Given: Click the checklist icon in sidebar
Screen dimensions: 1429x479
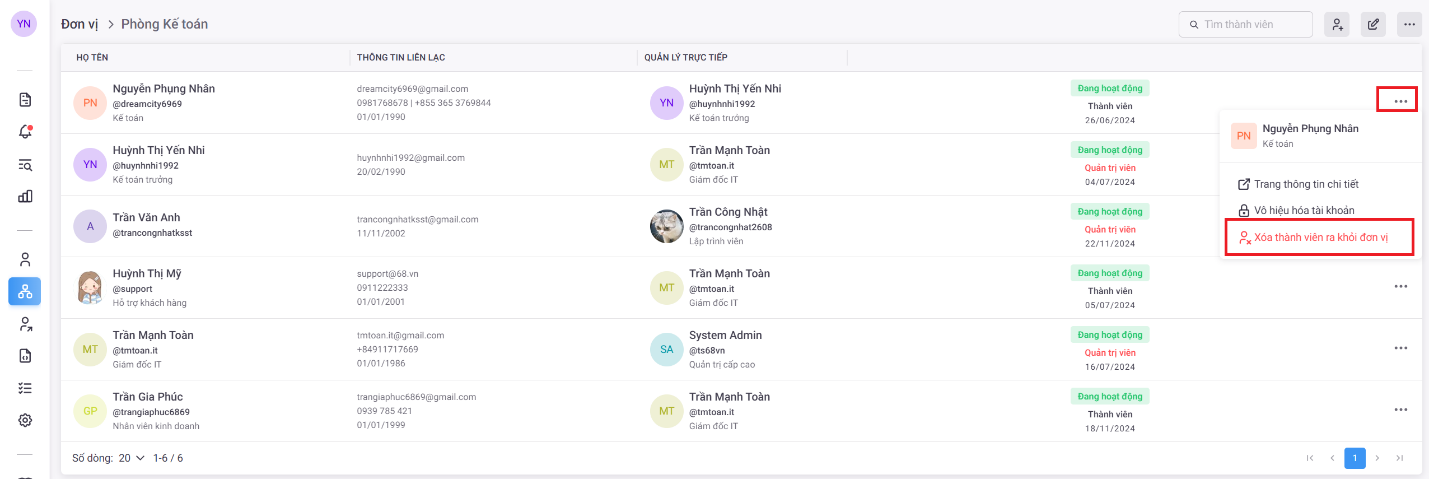Looking at the screenshot, I should [26, 388].
